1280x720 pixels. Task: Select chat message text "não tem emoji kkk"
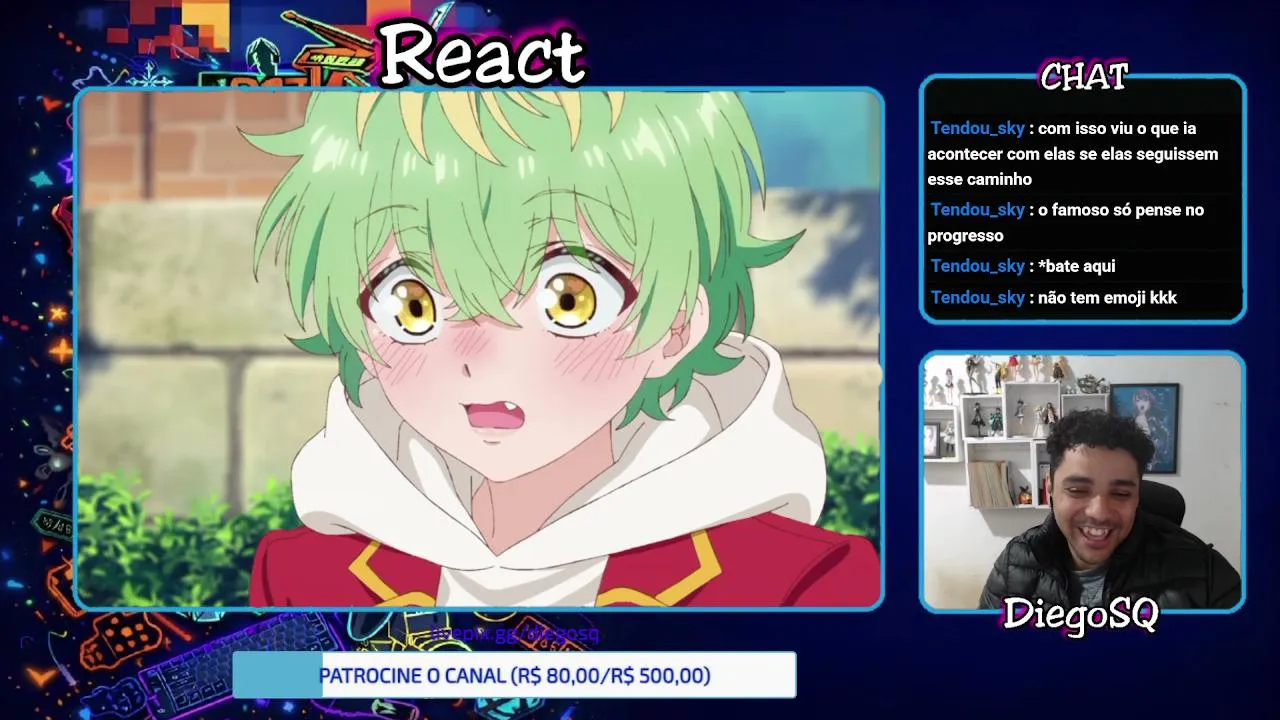coord(1107,297)
